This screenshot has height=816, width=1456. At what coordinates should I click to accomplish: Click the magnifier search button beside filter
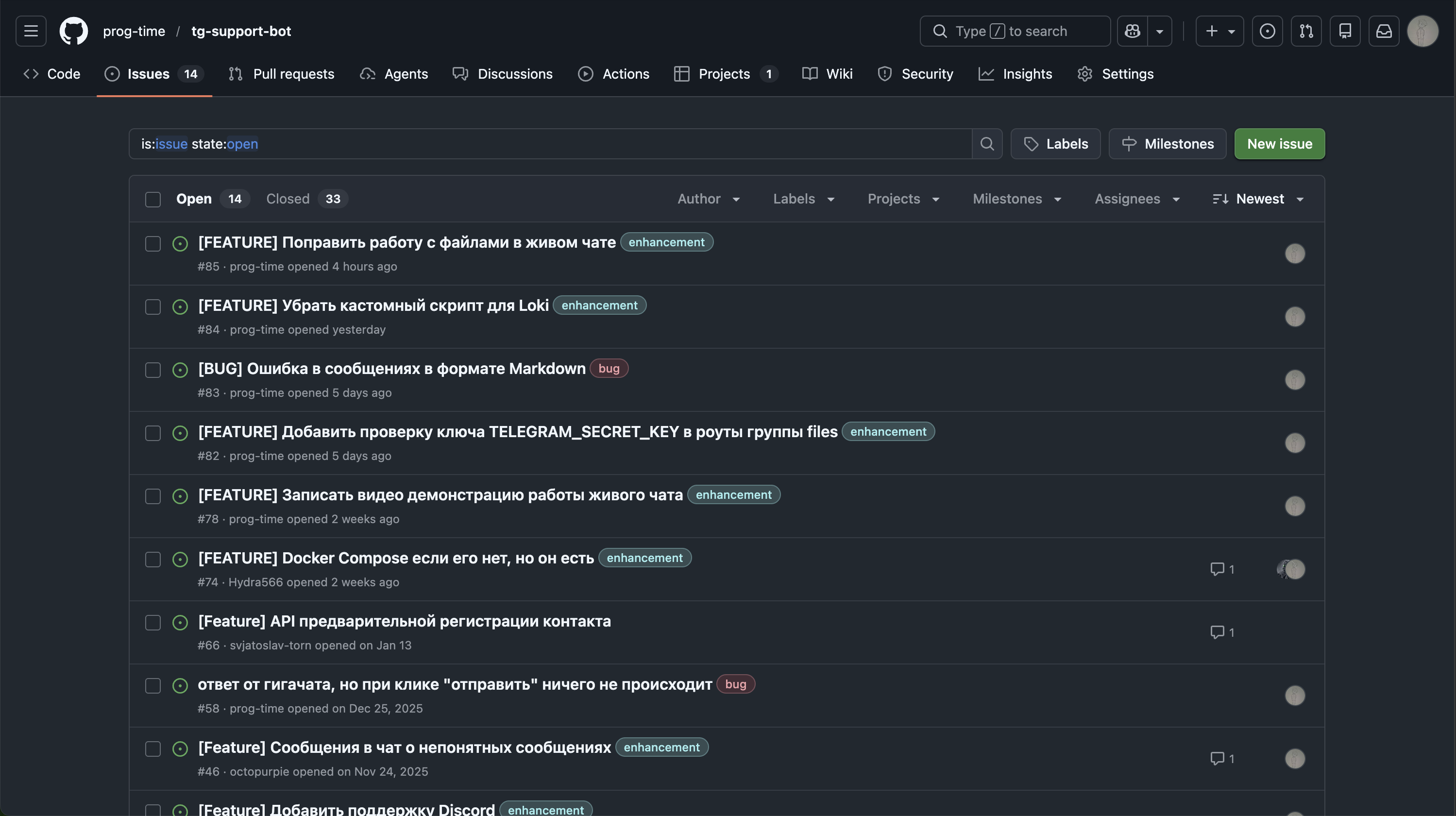[x=987, y=144]
